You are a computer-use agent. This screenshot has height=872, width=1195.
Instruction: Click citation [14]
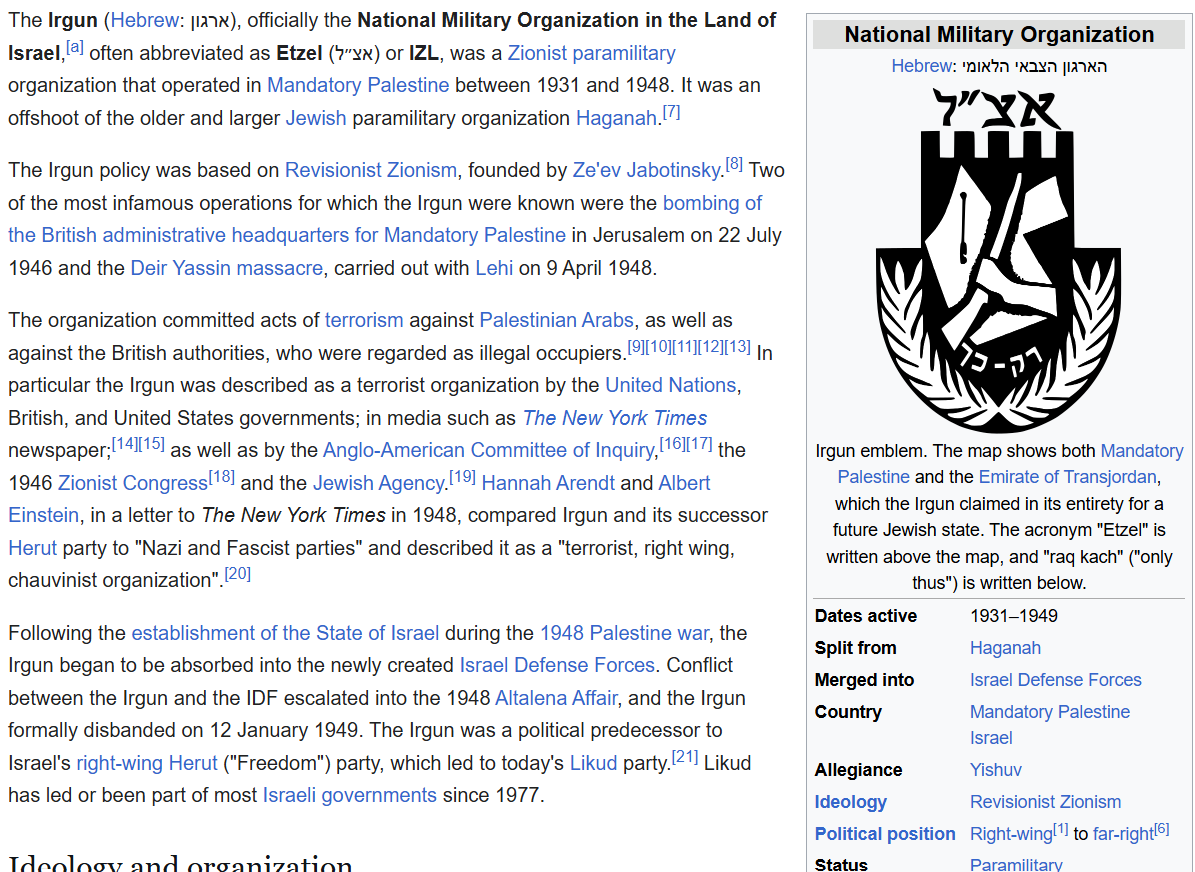coord(125,444)
